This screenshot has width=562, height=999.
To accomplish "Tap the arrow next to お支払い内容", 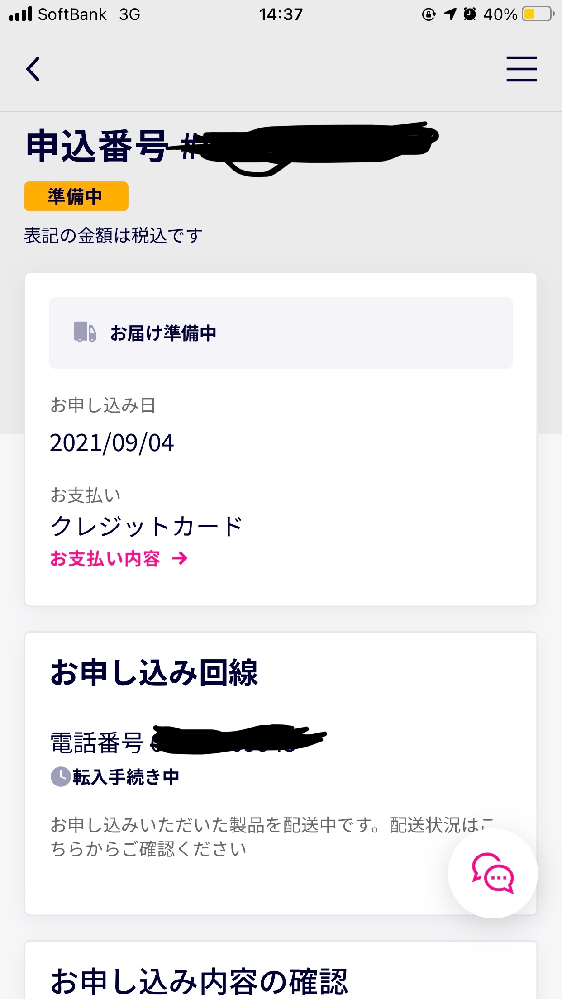I will [x=180, y=559].
